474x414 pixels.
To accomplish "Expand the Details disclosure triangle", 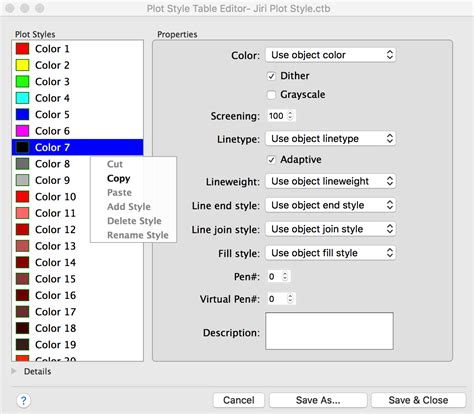I will click(14, 371).
